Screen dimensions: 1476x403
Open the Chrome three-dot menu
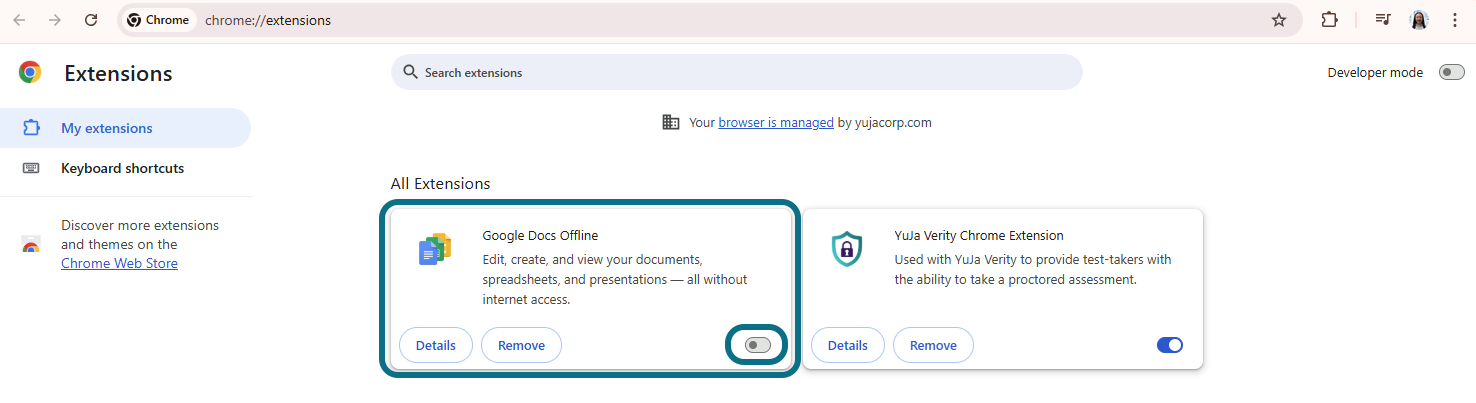[1455, 20]
